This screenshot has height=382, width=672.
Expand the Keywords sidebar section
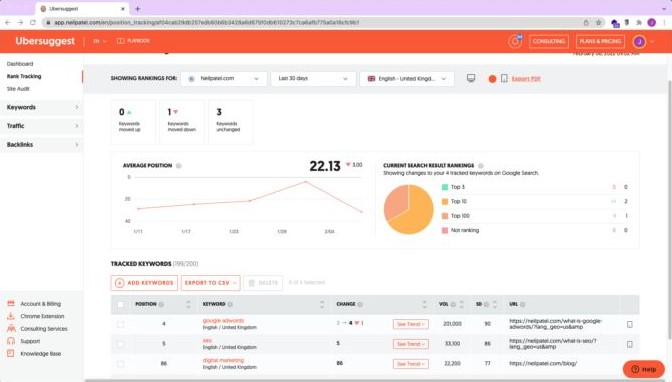42,107
